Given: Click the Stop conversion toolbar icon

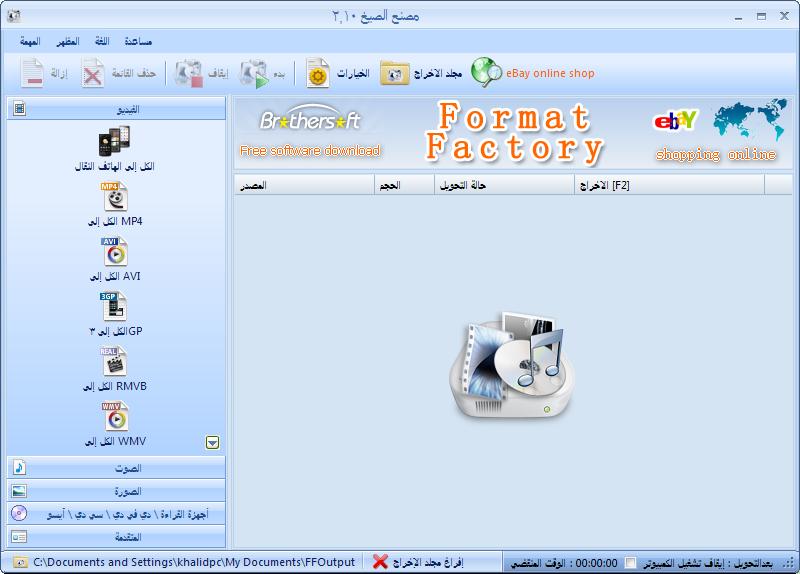Looking at the screenshot, I should point(189,74).
